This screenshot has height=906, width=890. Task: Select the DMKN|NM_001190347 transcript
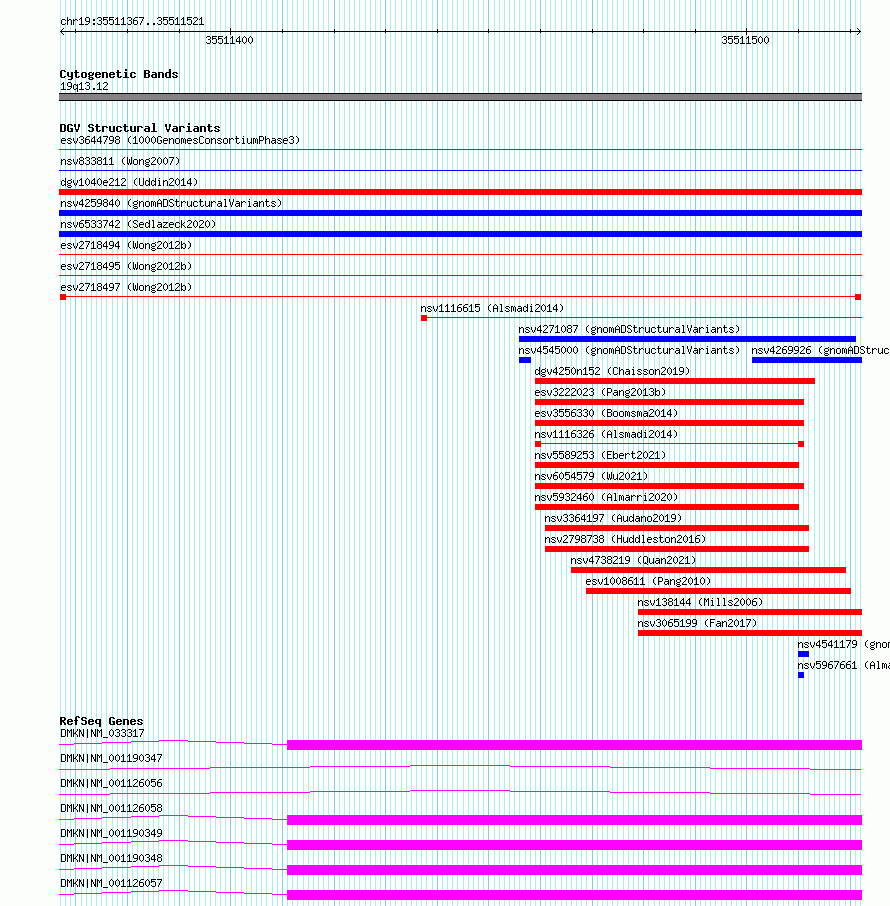pyautogui.click(x=111, y=758)
